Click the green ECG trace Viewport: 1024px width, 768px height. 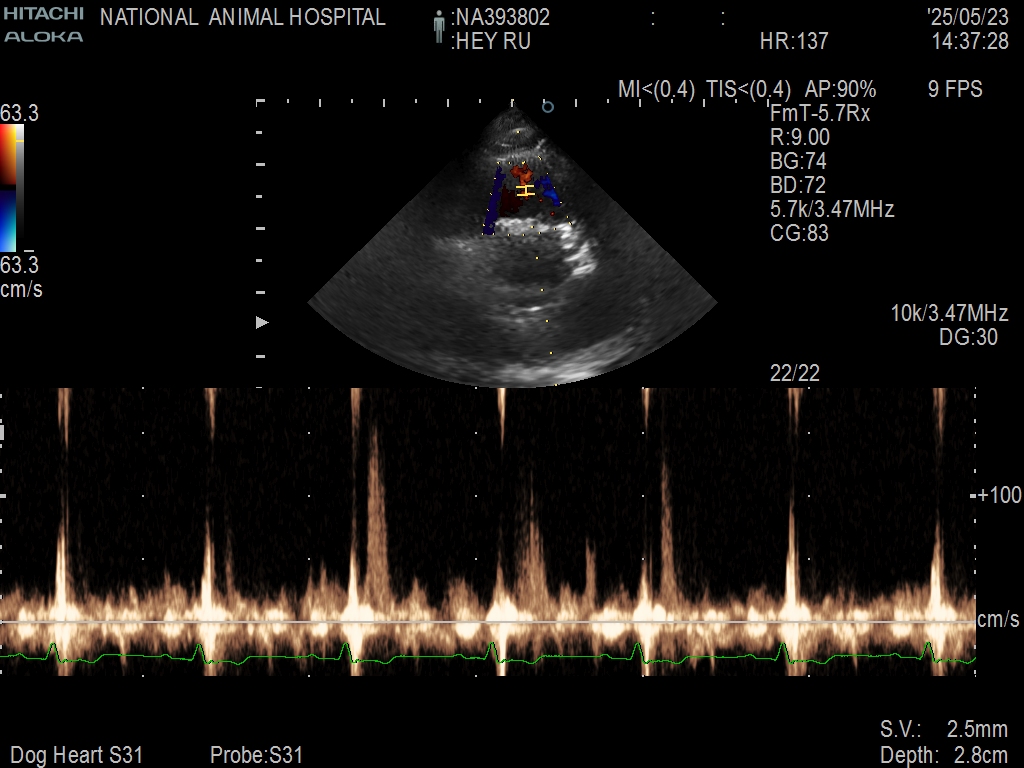coord(500,657)
